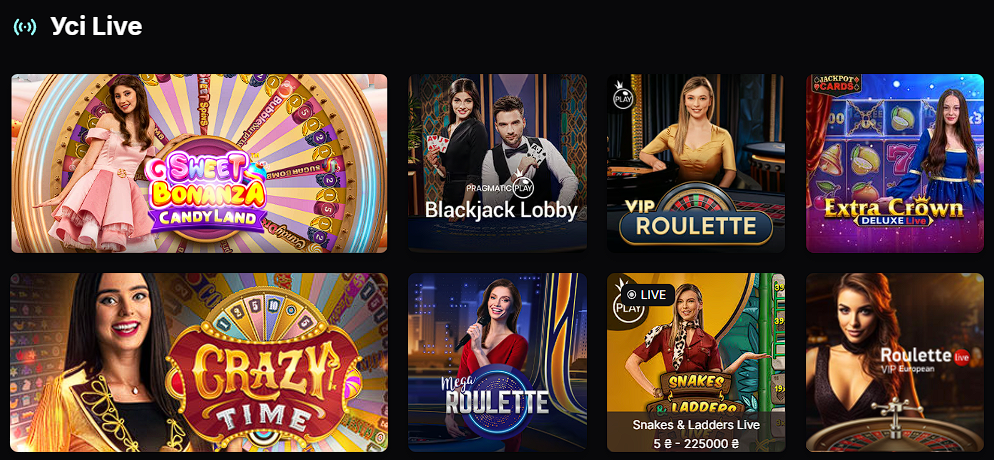
Task: Click the Jackpot Cards badge icon
Action: (836, 84)
